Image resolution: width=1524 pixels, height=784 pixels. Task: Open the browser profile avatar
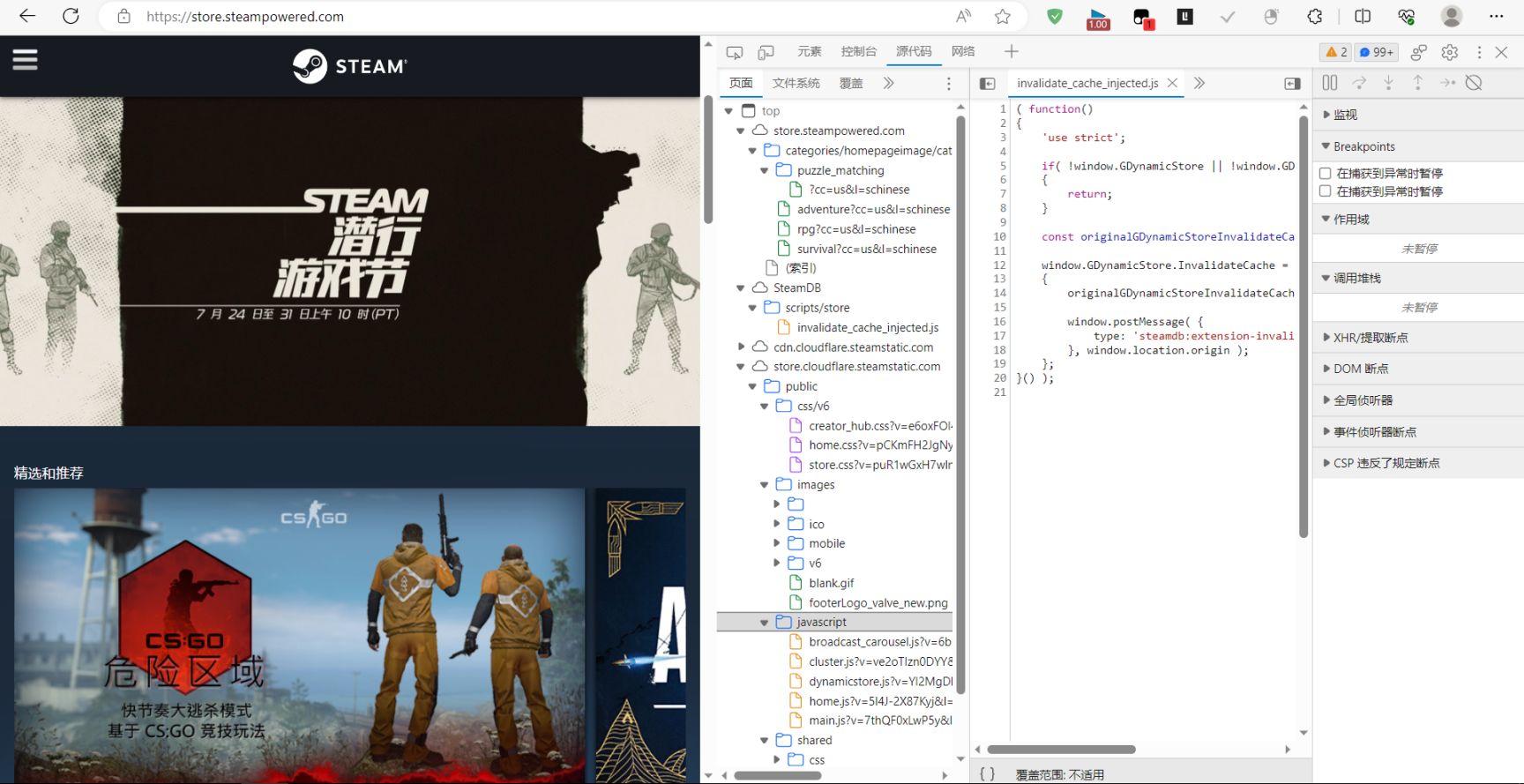click(x=1452, y=16)
